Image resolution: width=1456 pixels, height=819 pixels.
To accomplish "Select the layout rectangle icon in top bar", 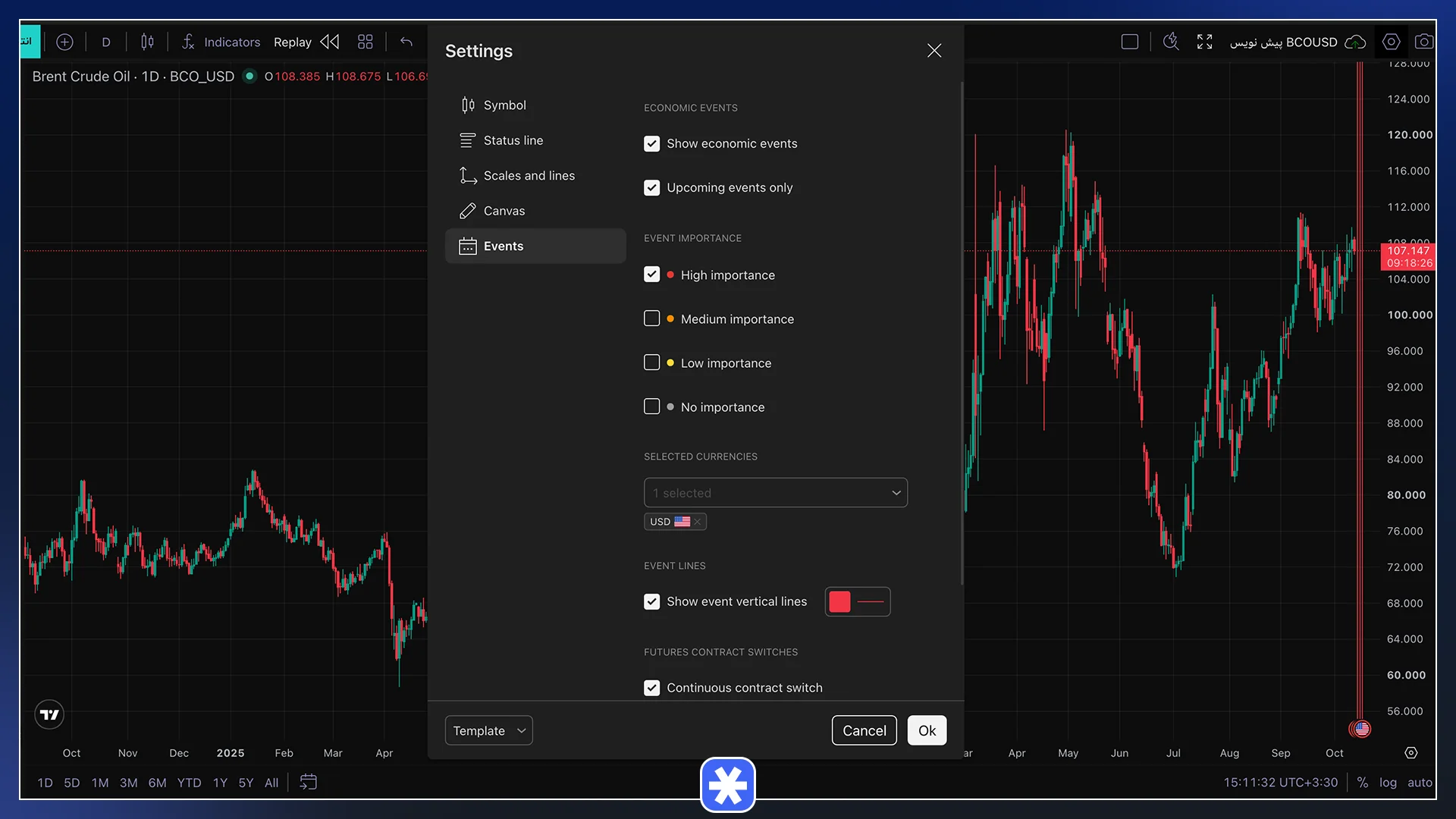I will click(1130, 42).
